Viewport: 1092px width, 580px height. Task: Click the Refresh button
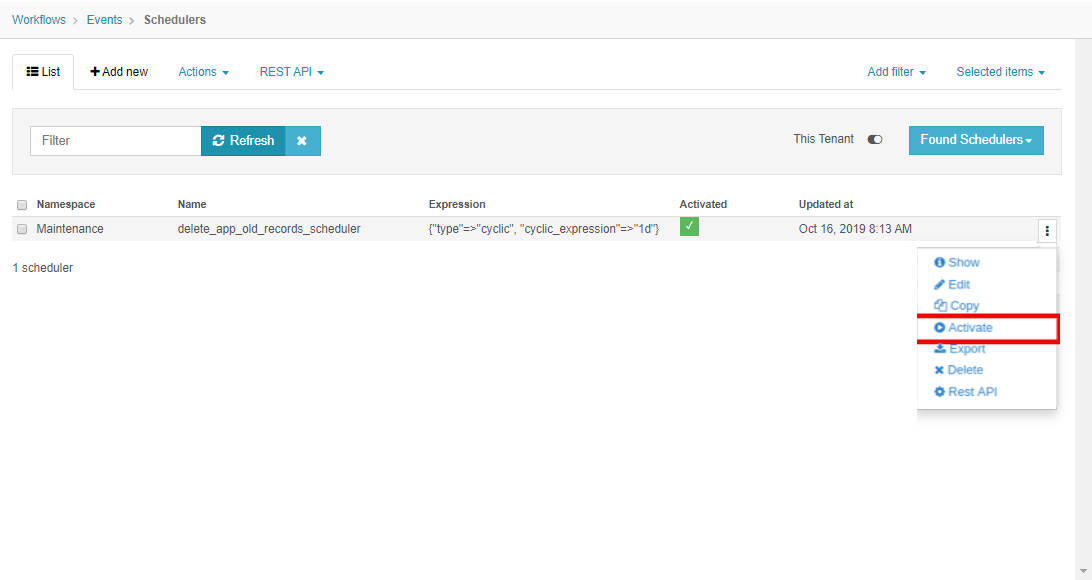pyautogui.click(x=243, y=141)
